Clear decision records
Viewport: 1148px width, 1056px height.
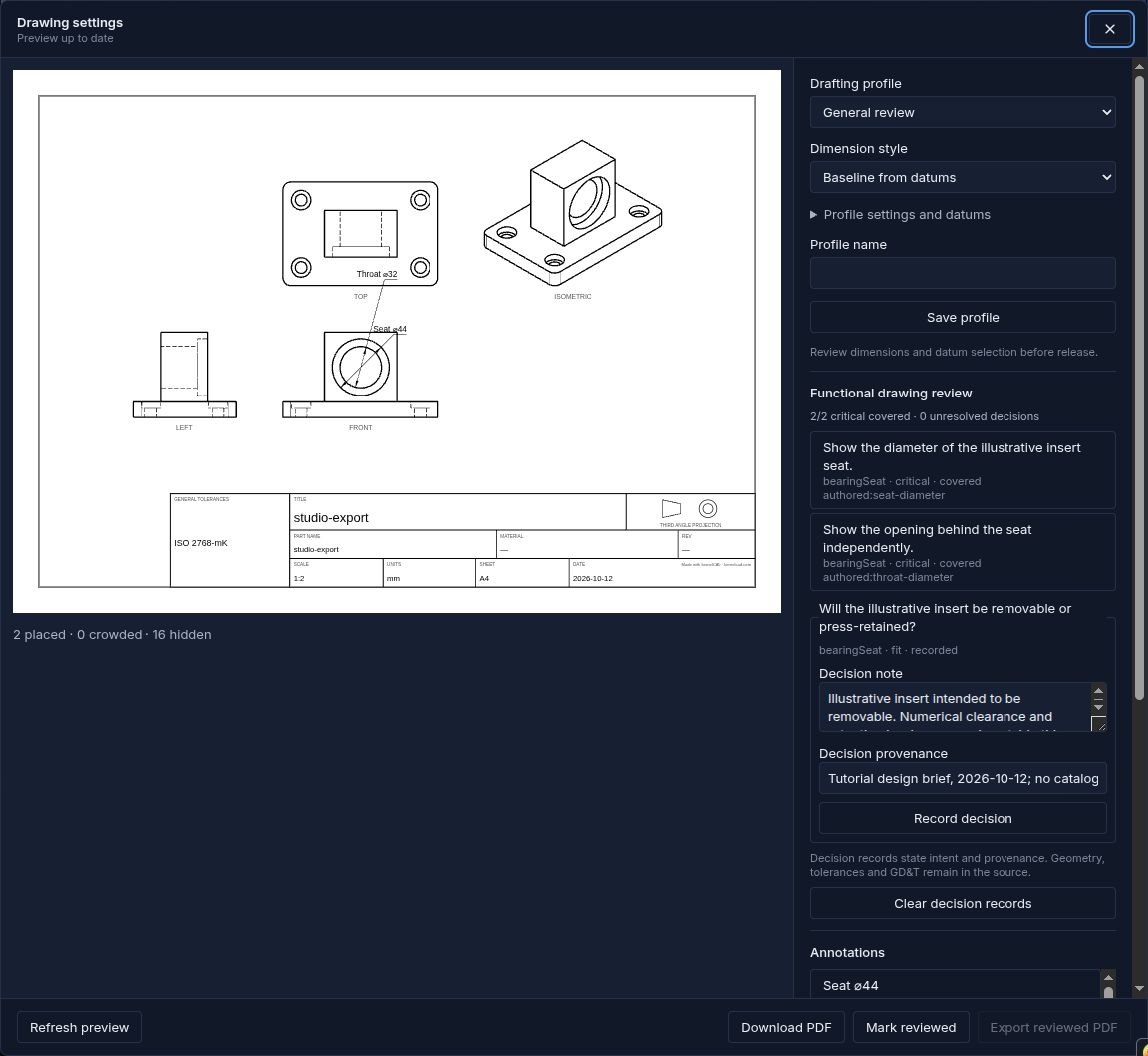coord(962,903)
